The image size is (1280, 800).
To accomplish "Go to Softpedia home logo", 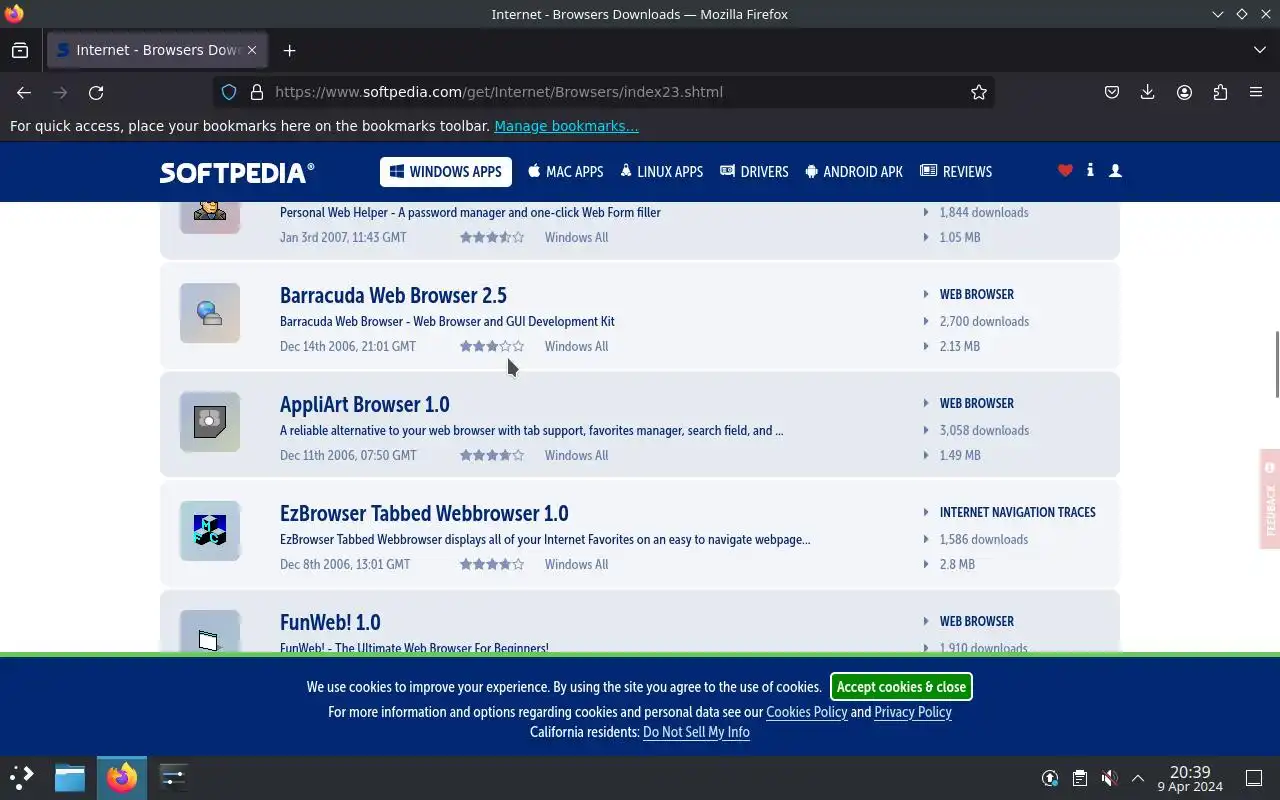I will point(237,172).
